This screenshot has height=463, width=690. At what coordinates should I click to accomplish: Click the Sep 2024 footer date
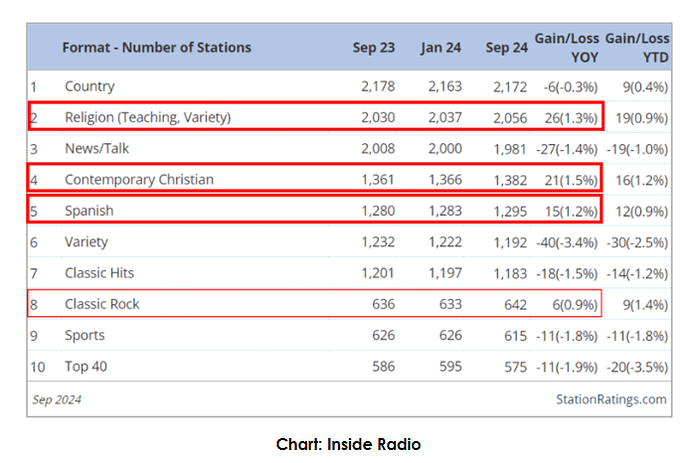[58, 399]
